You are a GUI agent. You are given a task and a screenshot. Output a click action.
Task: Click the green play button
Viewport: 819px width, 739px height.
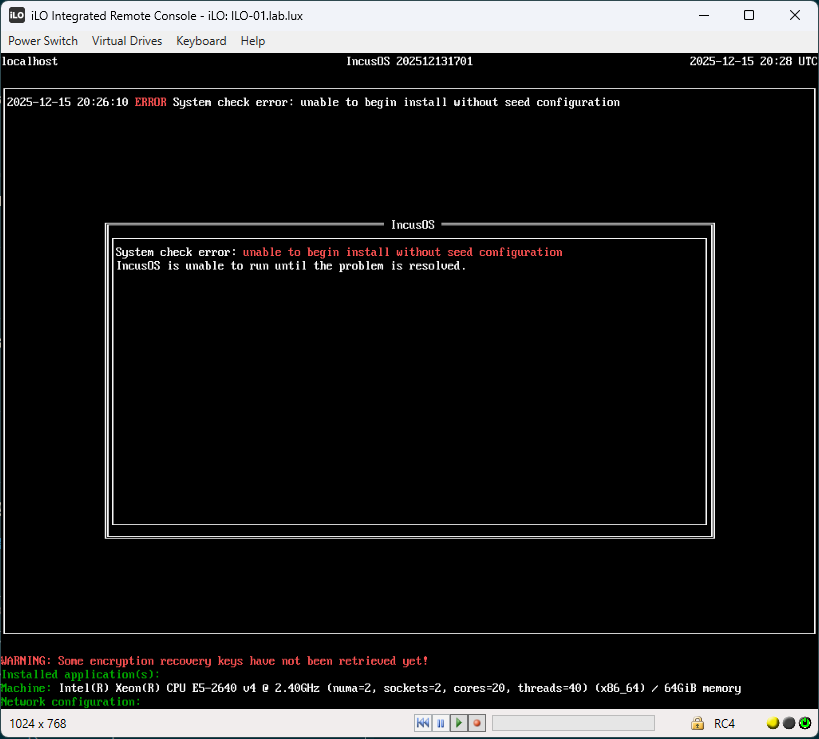(458, 723)
